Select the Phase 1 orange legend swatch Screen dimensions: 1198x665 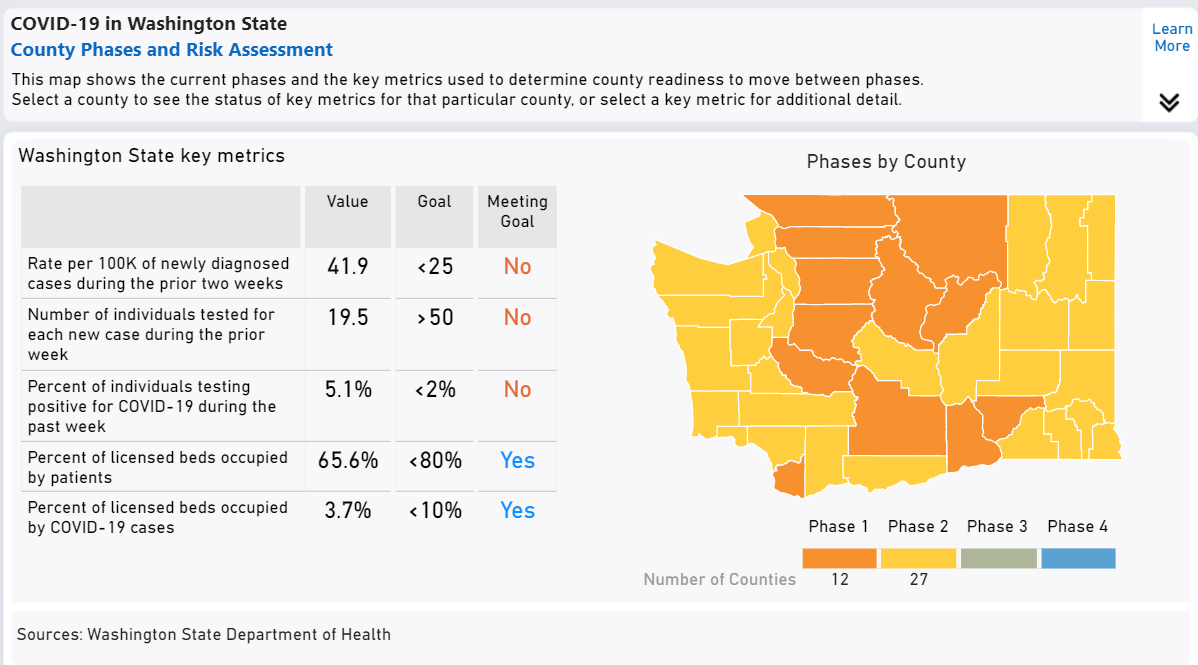coord(838,557)
